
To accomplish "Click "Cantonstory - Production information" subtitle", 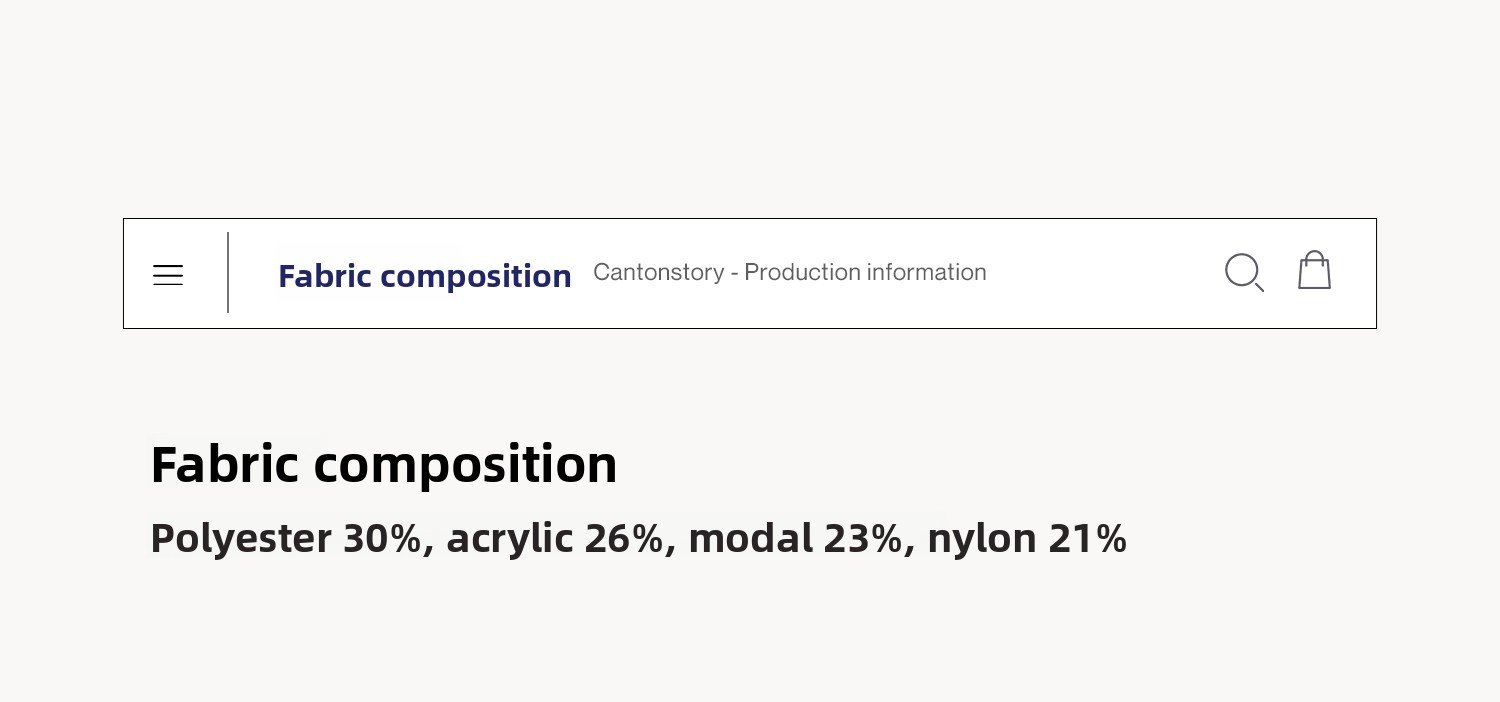I will (789, 272).
